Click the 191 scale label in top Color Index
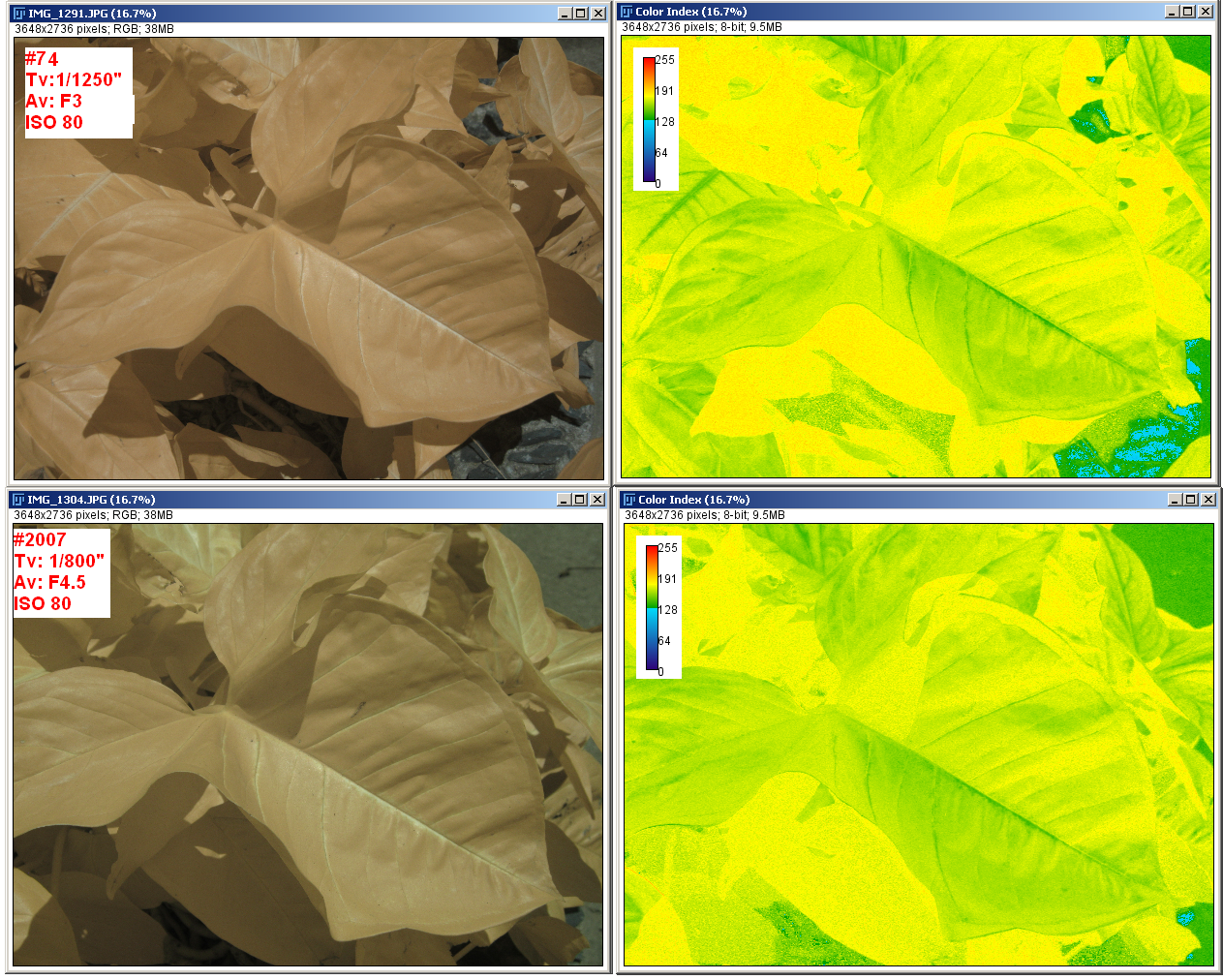 [665, 91]
